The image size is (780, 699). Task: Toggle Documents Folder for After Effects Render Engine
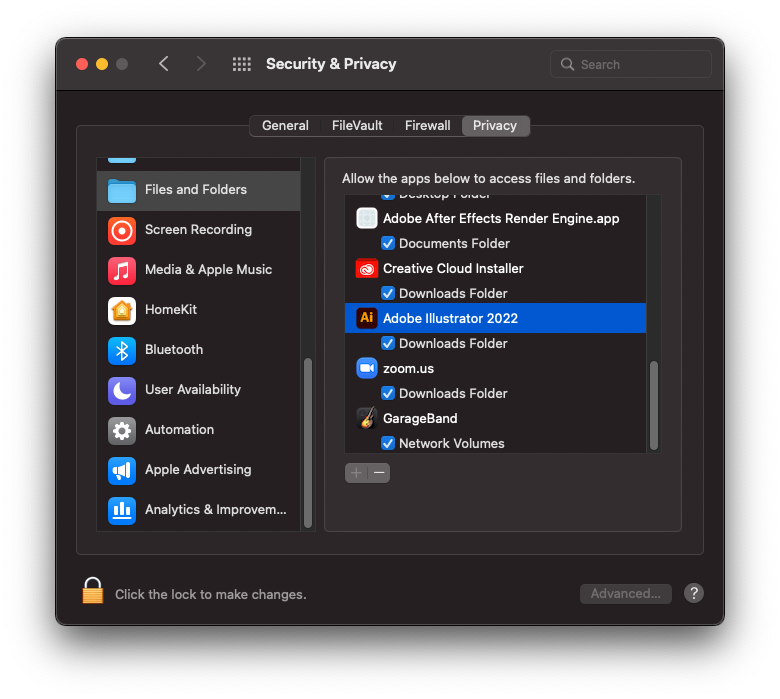click(x=388, y=243)
